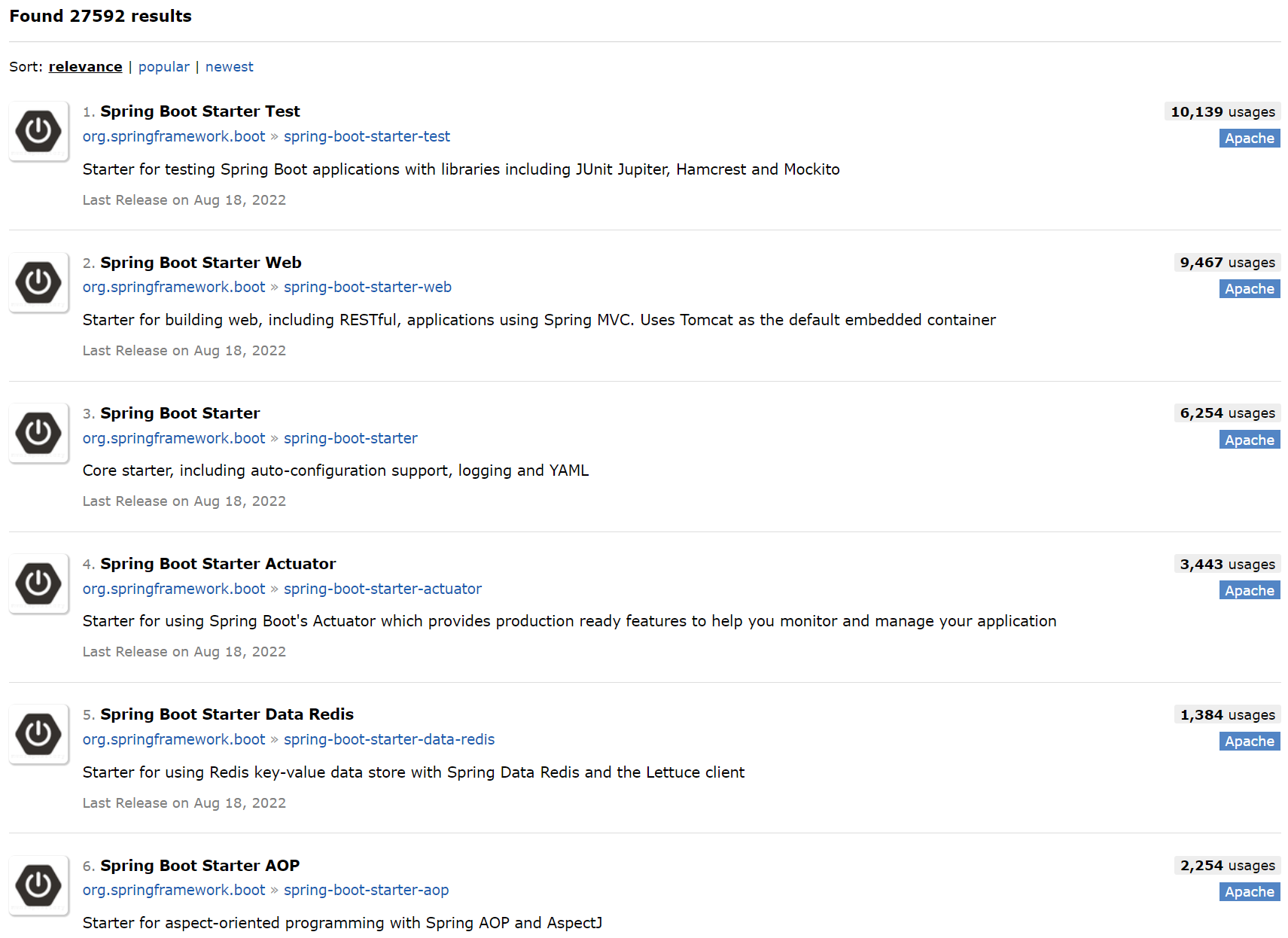
Task: Sort results by newest
Action: [x=230, y=67]
